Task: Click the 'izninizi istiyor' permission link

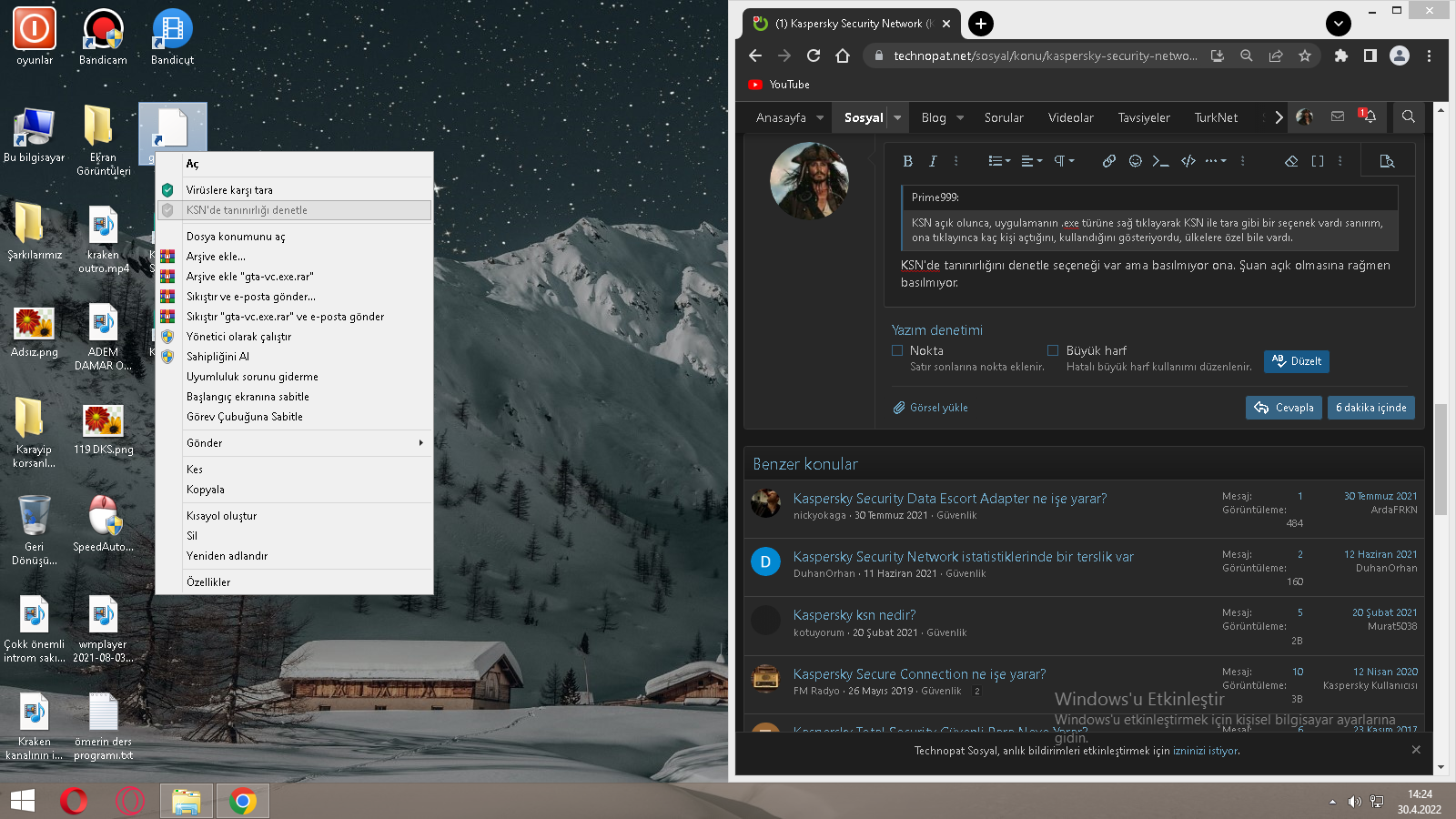Action: 1206,751
